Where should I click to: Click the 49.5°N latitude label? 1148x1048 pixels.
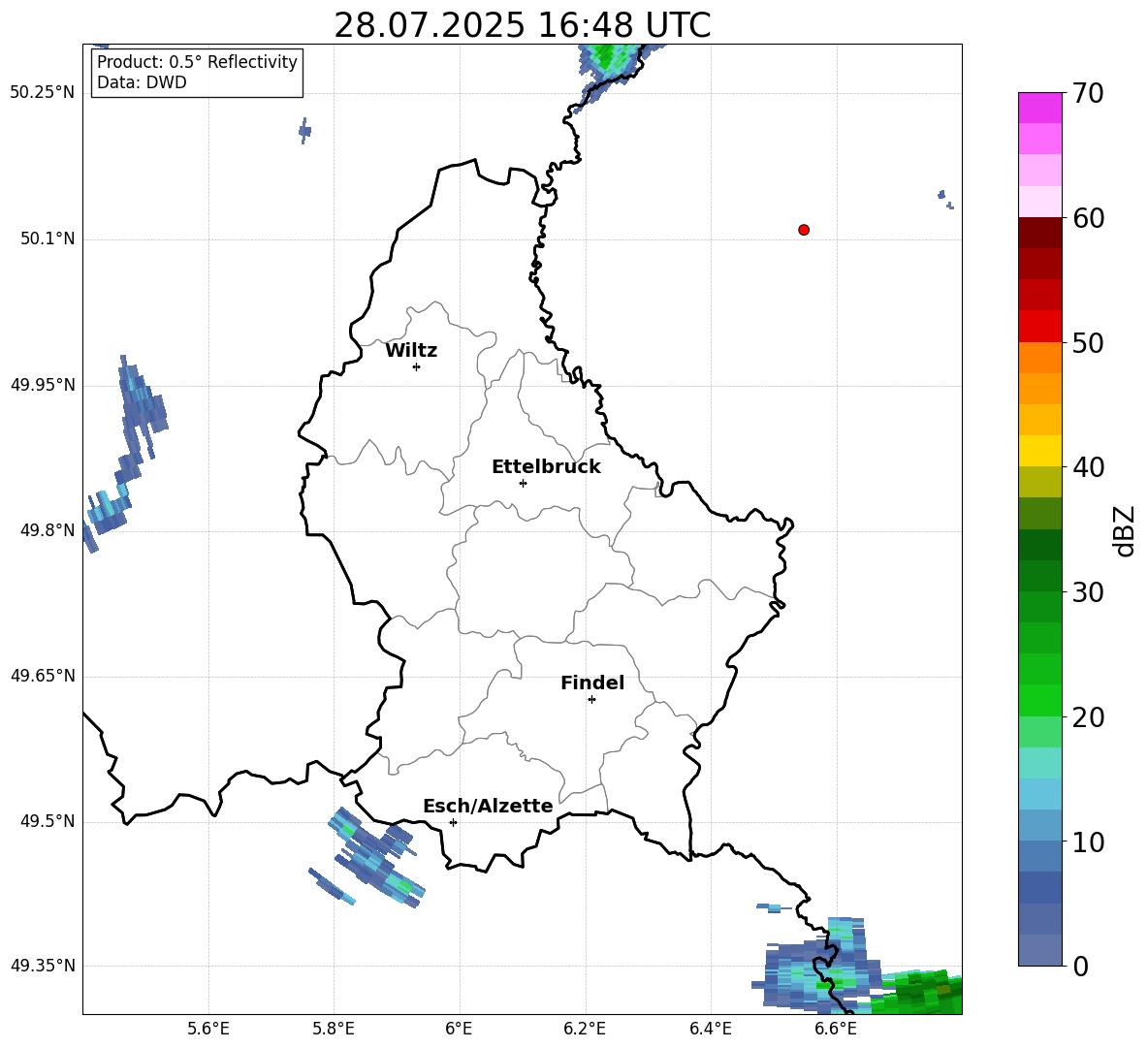pos(48,821)
